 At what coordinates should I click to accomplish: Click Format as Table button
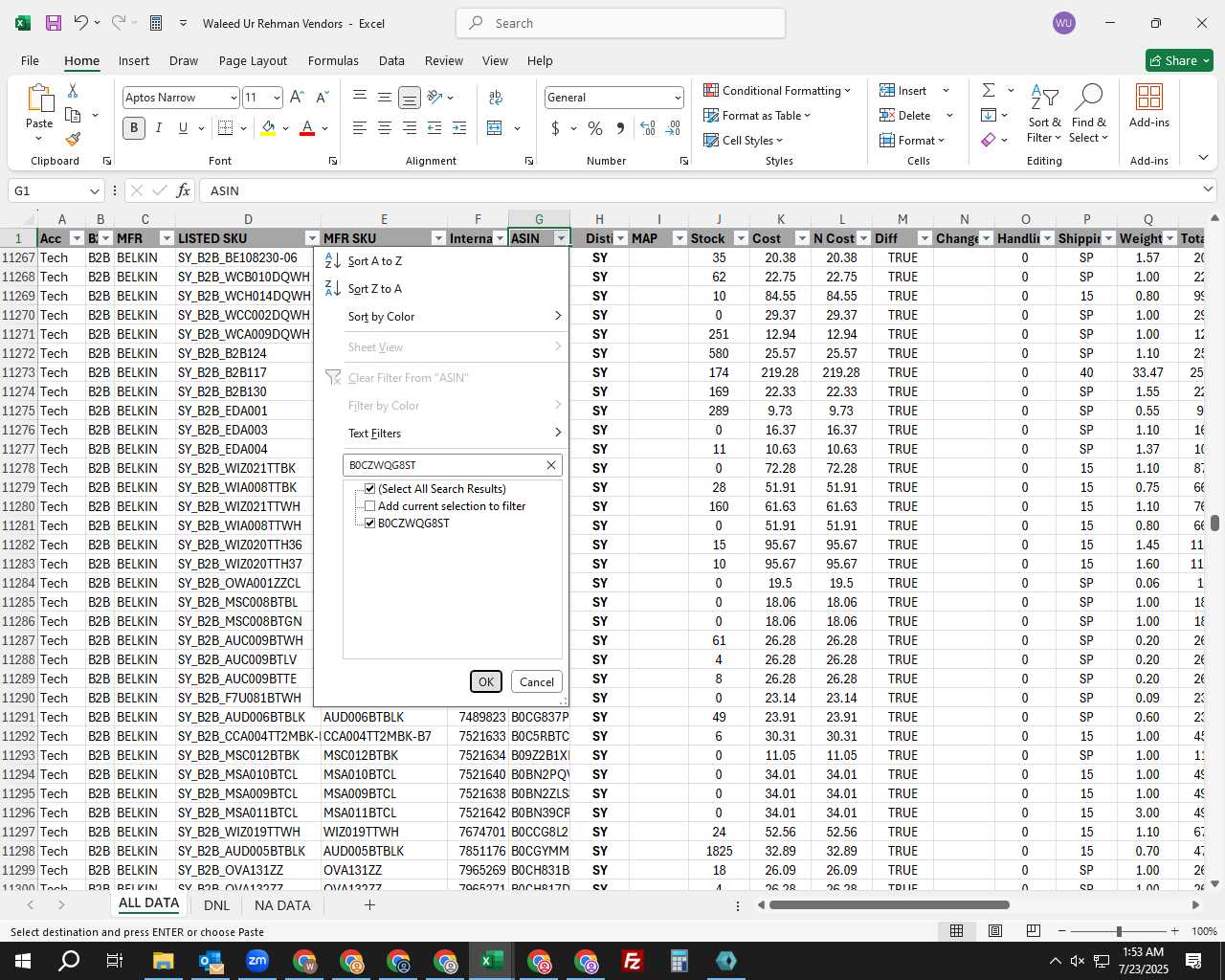[x=757, y=115]
